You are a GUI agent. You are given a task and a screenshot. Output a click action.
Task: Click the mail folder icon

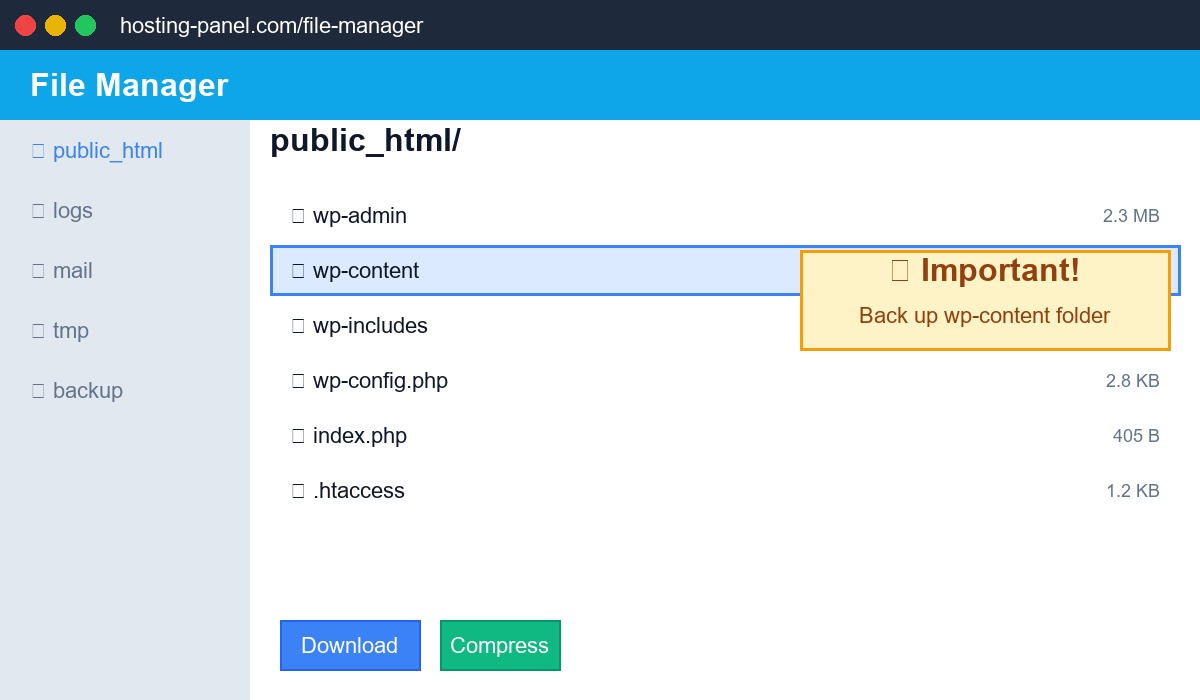pyautogui.click(x=38, y=270)
